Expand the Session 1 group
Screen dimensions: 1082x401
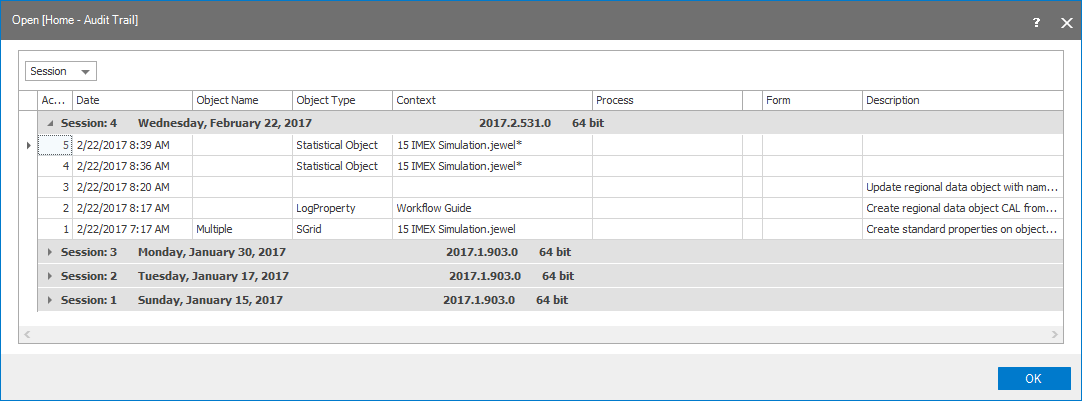pos(50,300)
